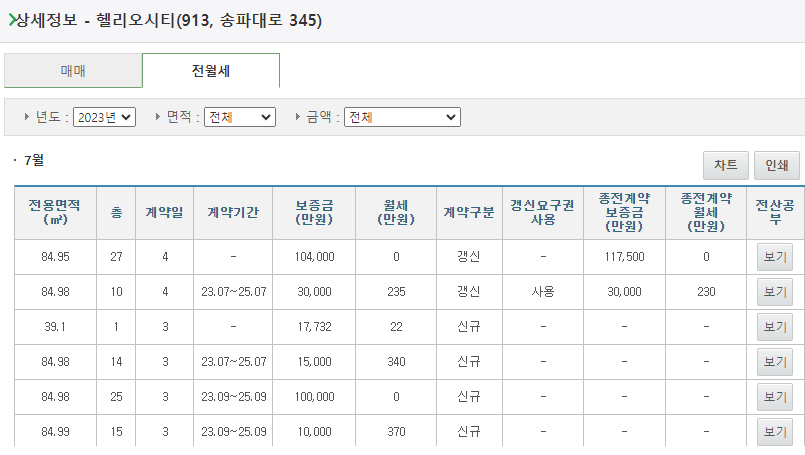Click 보기 for the 39.1 area row

775,327
